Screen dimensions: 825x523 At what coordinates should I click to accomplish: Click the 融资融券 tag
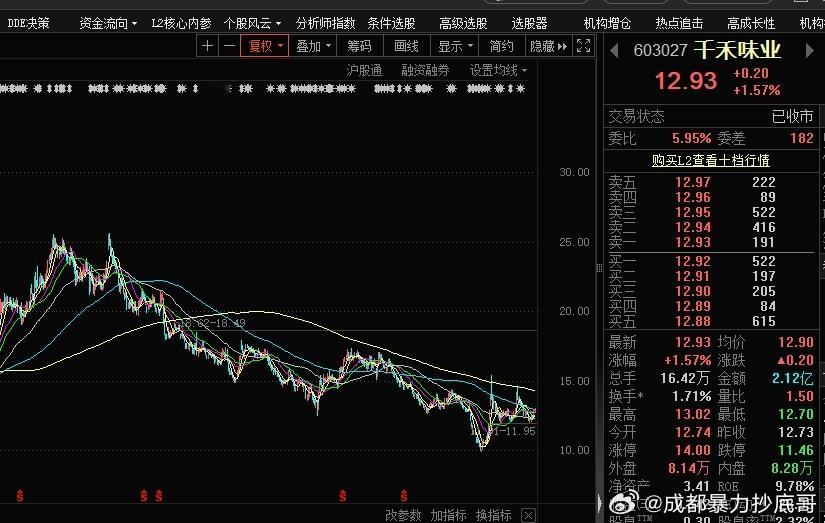point(425,70)
